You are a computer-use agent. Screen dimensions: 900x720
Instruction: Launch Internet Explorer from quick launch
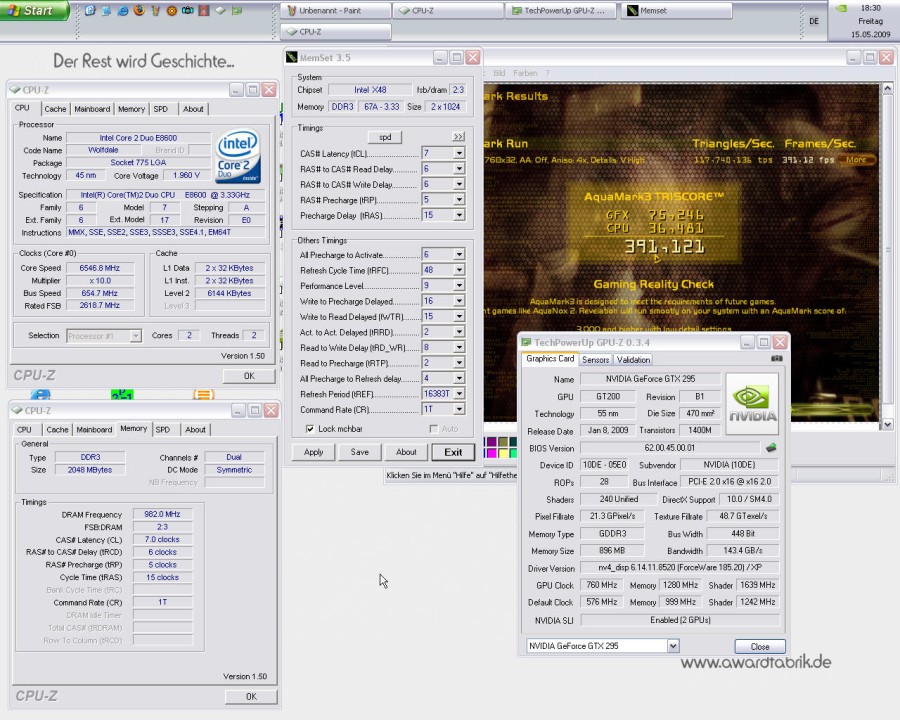pos(123,10)
